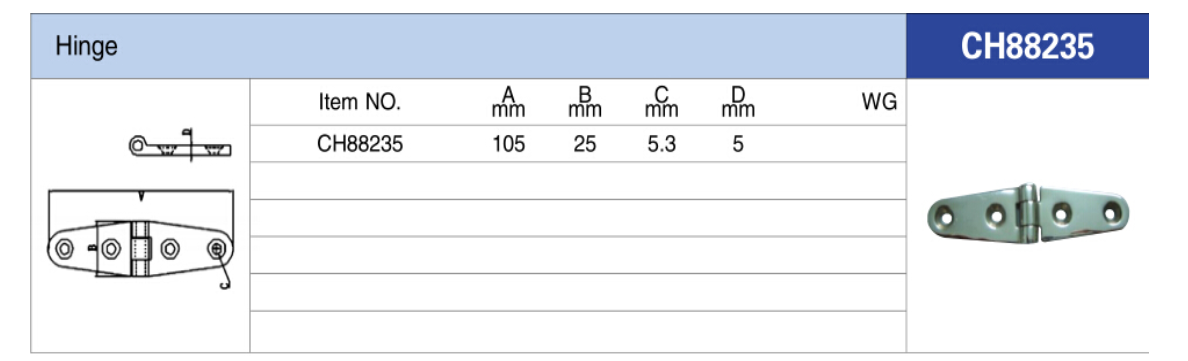
Task: Click the last empty table row
Action: [578, 332]
